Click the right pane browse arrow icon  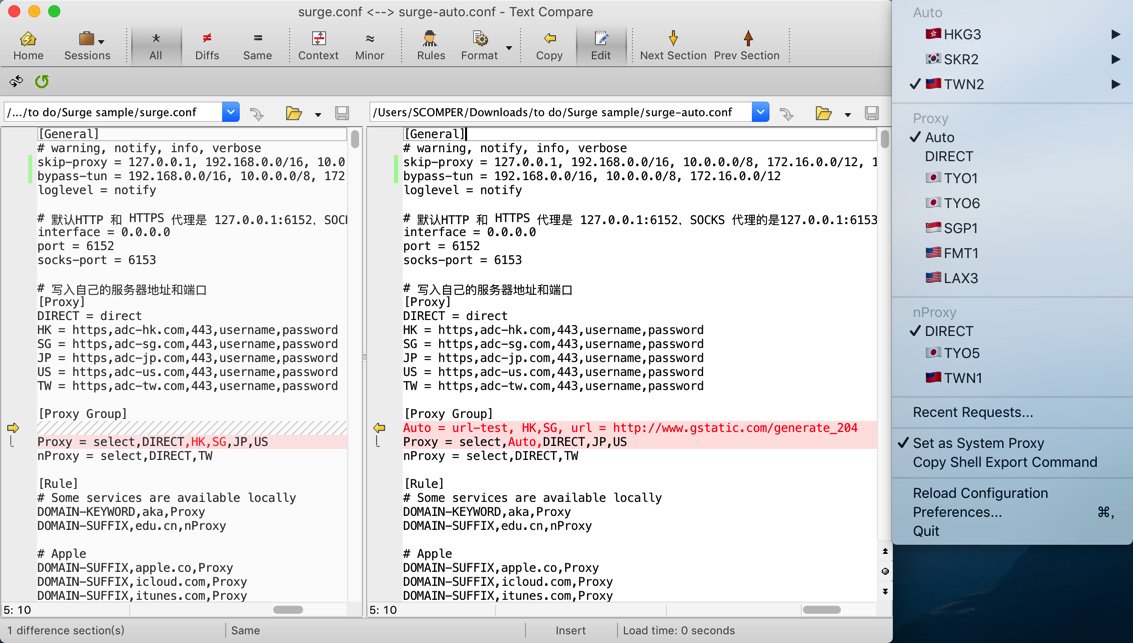click(786, 113)
